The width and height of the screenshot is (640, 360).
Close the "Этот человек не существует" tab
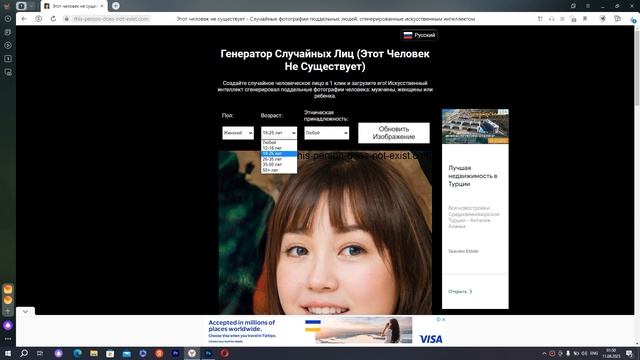[102, 6]
